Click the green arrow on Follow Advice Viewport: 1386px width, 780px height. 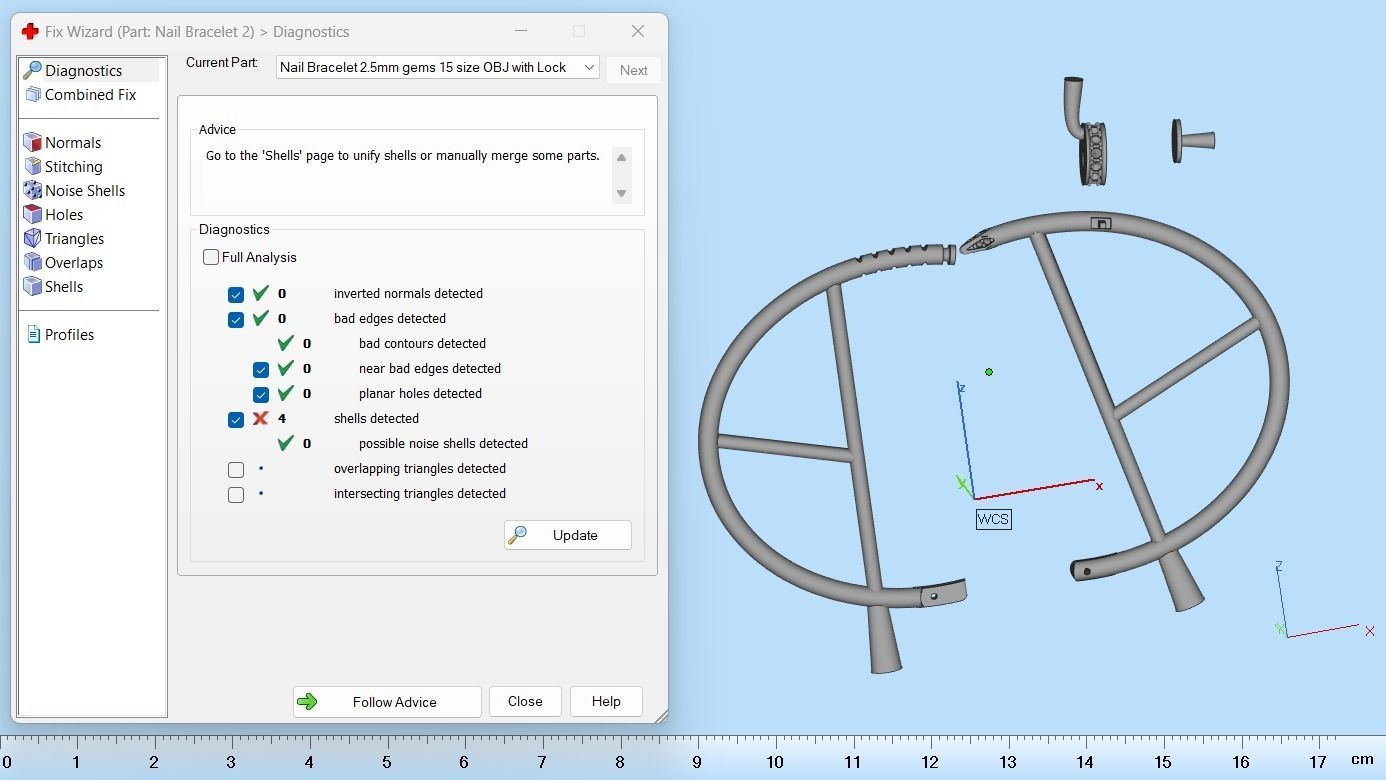pos(307,702)
